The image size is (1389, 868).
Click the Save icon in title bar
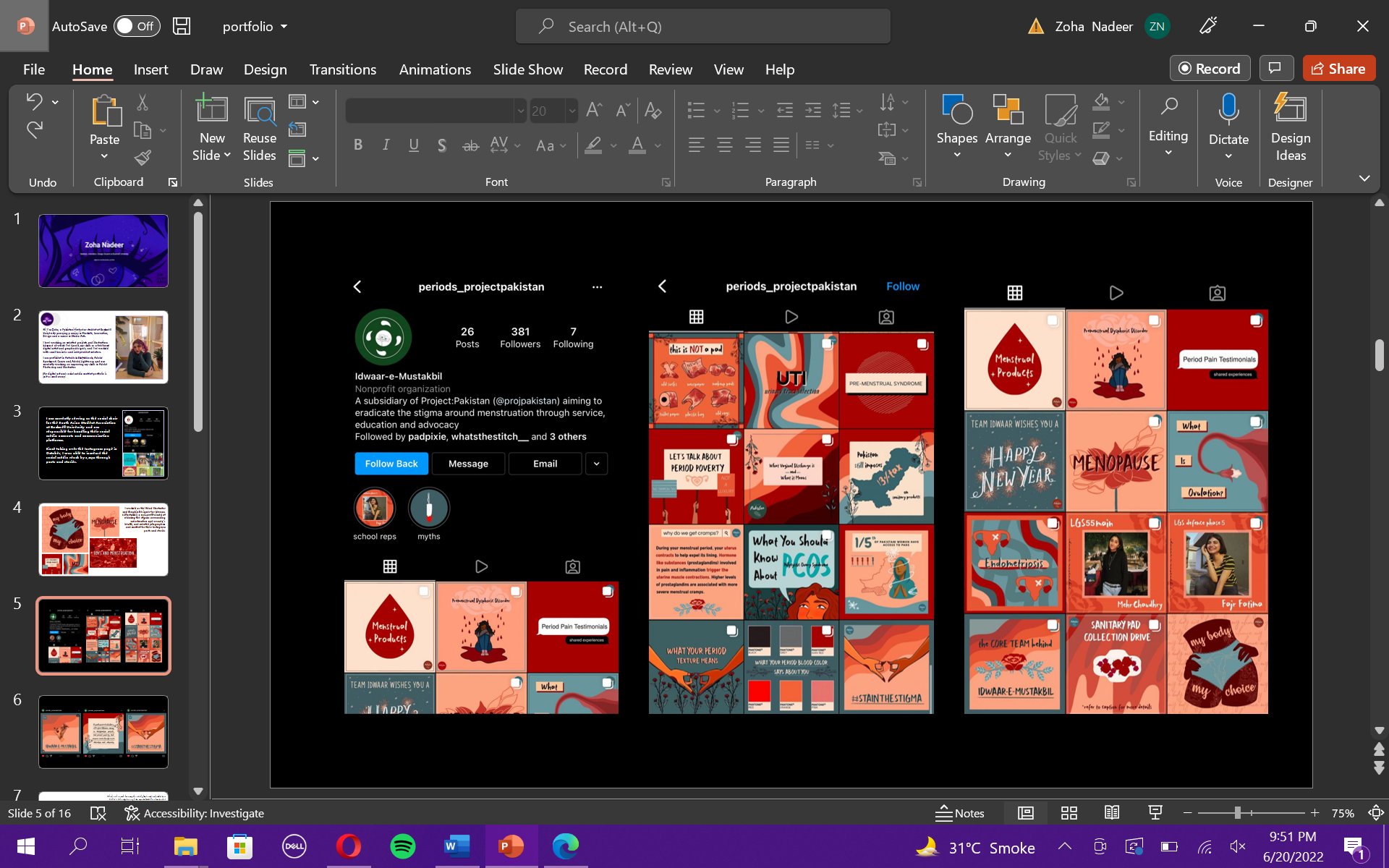pos(182,26)
